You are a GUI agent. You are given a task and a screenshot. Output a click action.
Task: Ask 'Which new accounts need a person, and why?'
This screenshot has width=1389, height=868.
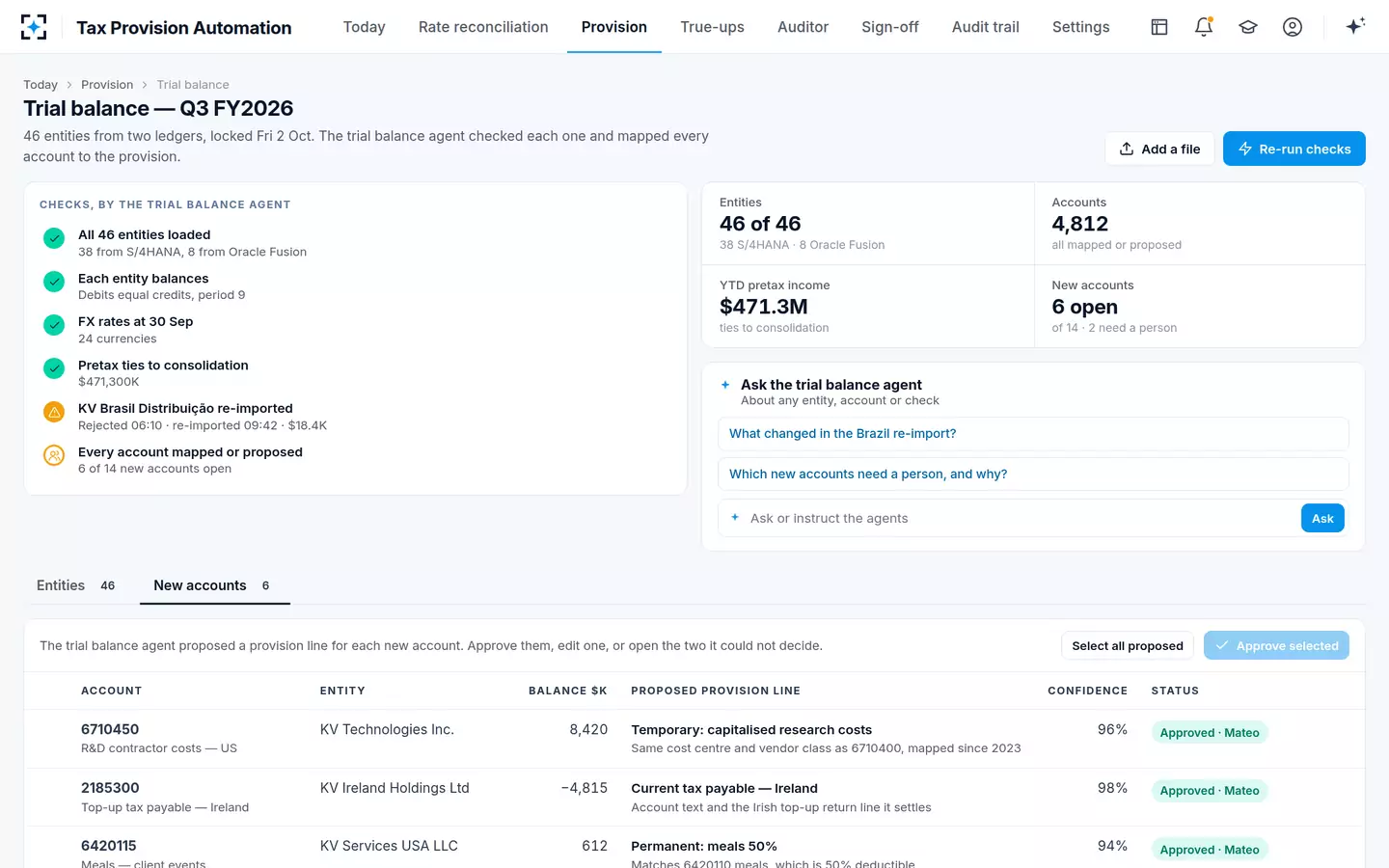tap(1033, 475)
